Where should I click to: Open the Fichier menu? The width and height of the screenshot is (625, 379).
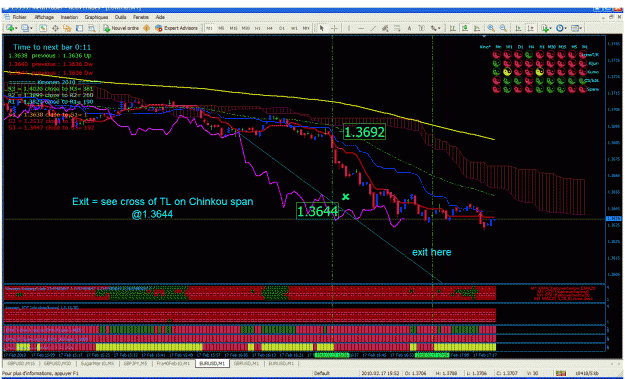pyautogui.click(x=19, y=17)
